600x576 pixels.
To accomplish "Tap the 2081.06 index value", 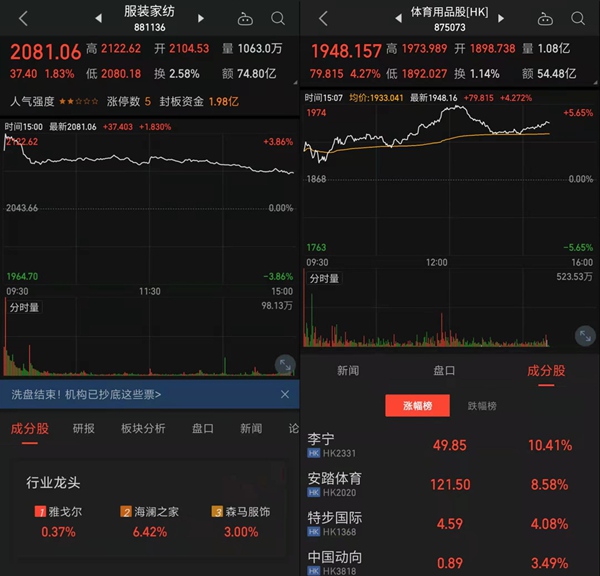I will 46,52.
